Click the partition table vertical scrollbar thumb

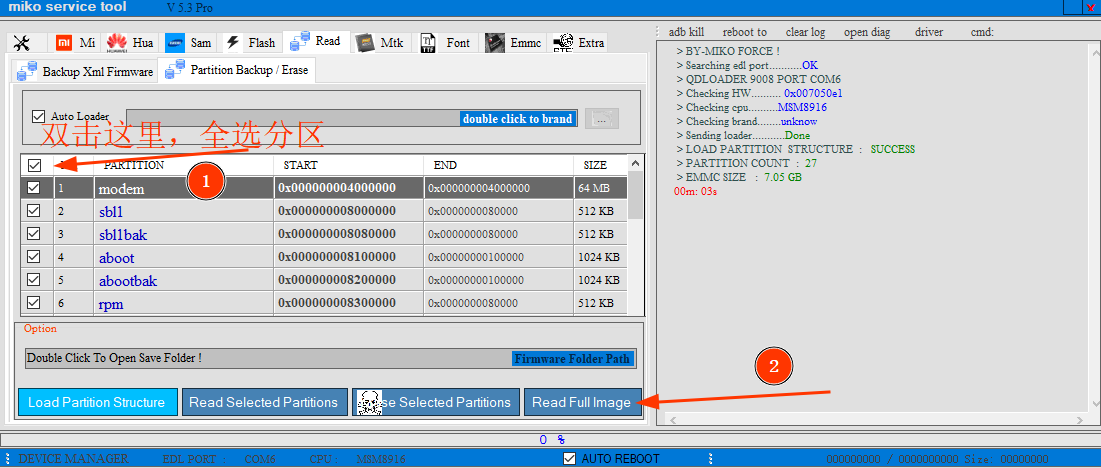(x=634, y=194)
